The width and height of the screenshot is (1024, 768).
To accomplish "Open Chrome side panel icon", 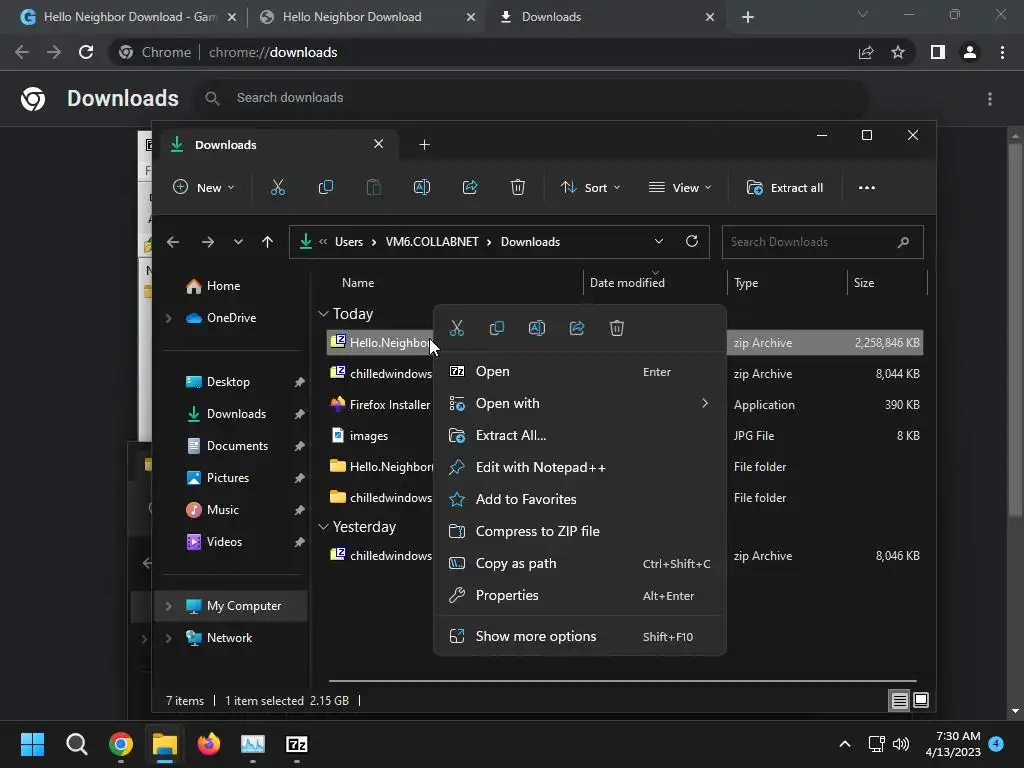I will [938, 52].
